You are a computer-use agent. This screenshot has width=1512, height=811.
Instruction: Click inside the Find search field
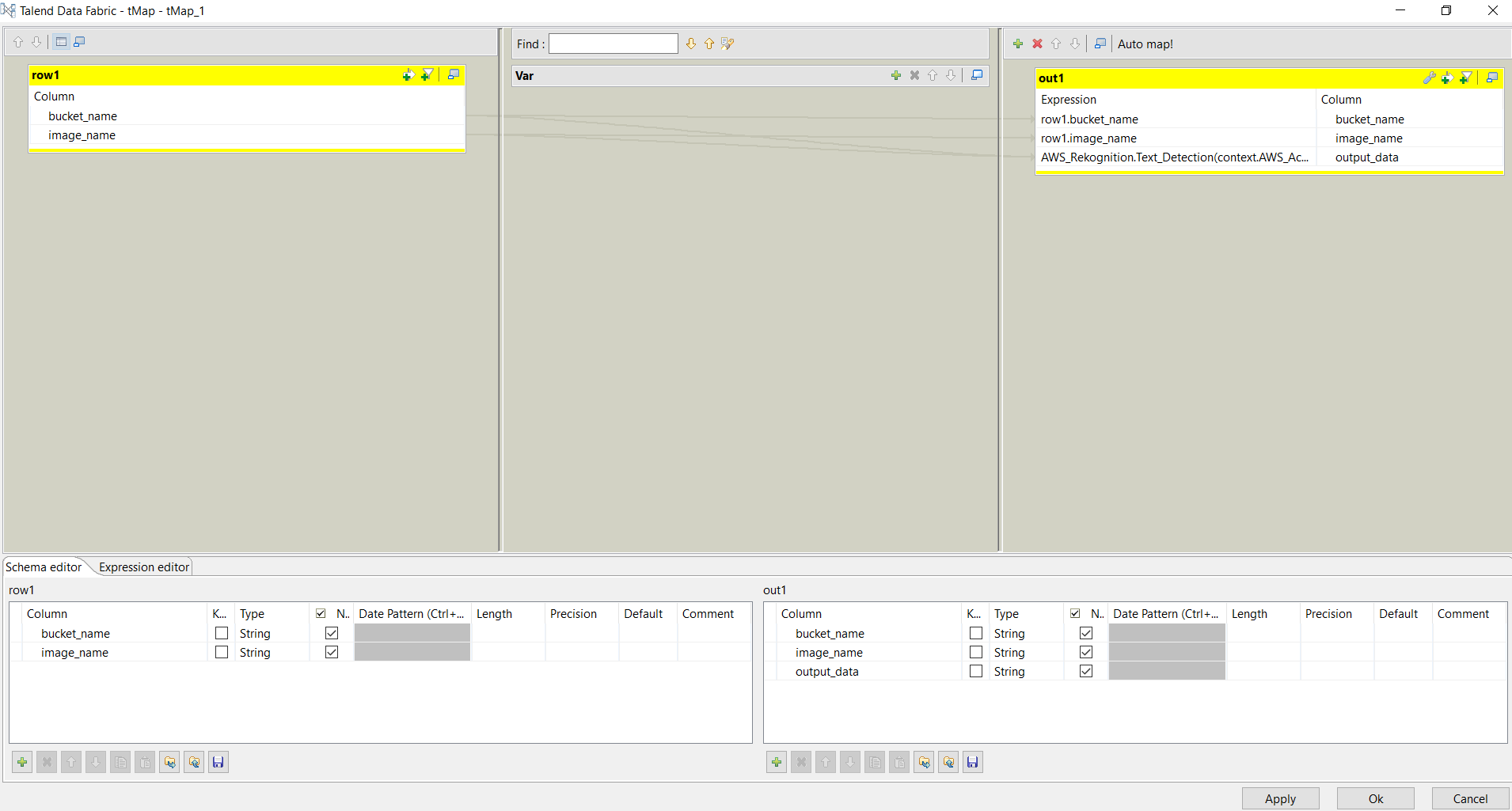pos(612,44)
